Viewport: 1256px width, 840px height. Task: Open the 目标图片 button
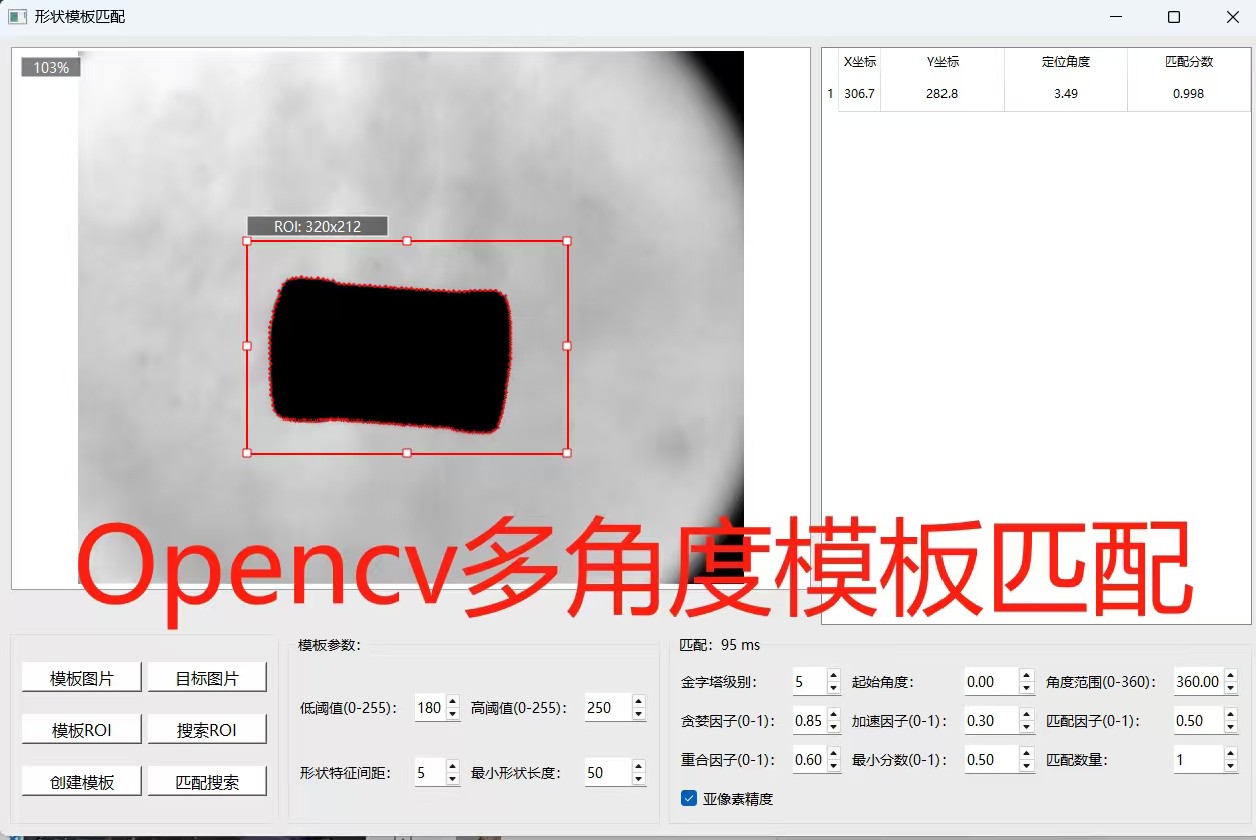pos(207,678)
